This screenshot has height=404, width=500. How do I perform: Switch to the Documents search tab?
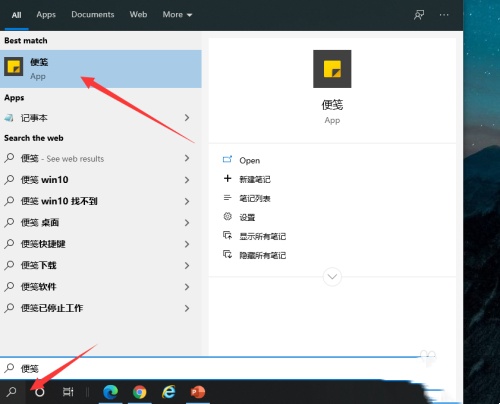point(93,15)
